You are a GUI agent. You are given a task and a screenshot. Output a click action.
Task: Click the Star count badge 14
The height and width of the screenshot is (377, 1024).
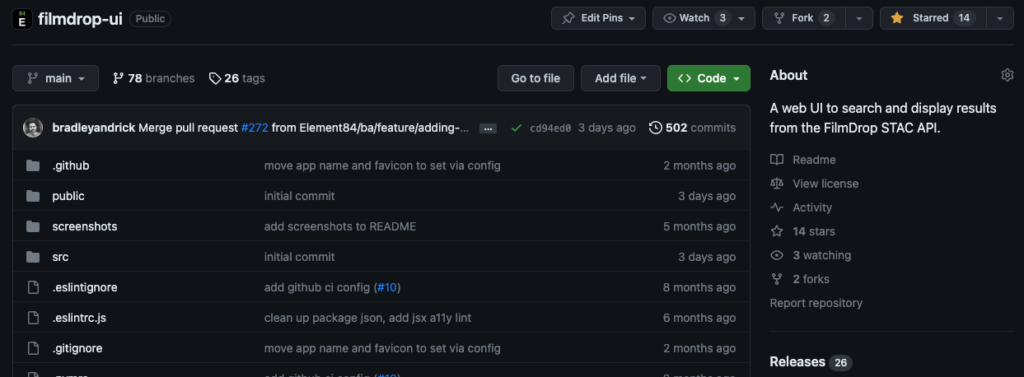pyautogui.click(x=964, y=18)
